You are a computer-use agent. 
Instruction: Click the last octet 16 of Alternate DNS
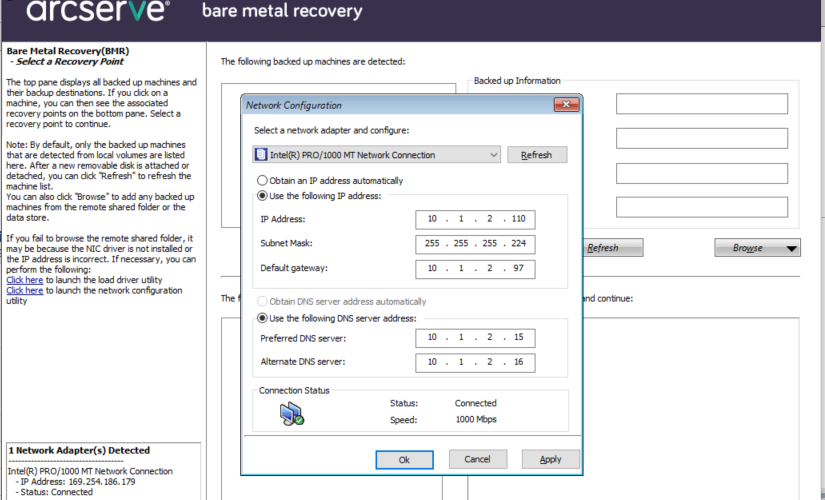click(519, 362)
